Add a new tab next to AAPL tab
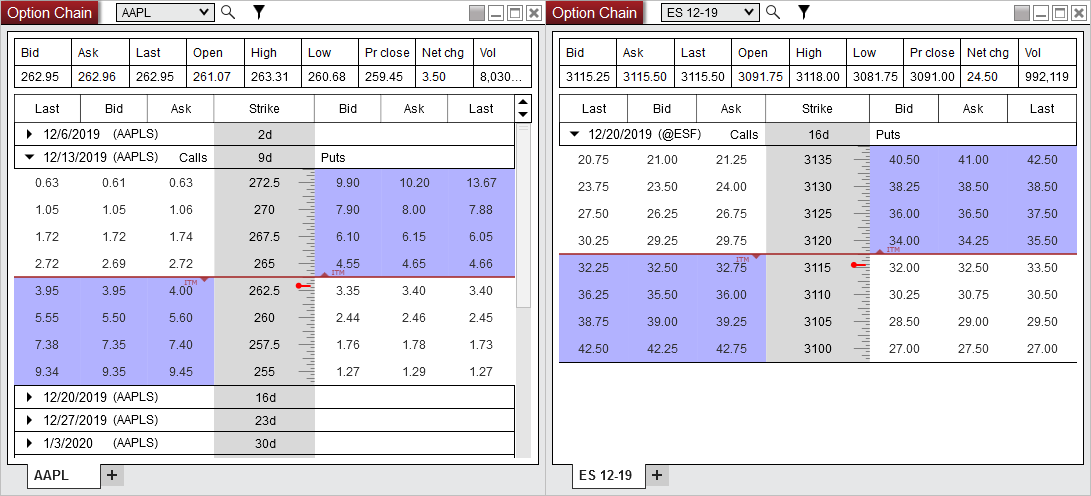 point(112,476)
